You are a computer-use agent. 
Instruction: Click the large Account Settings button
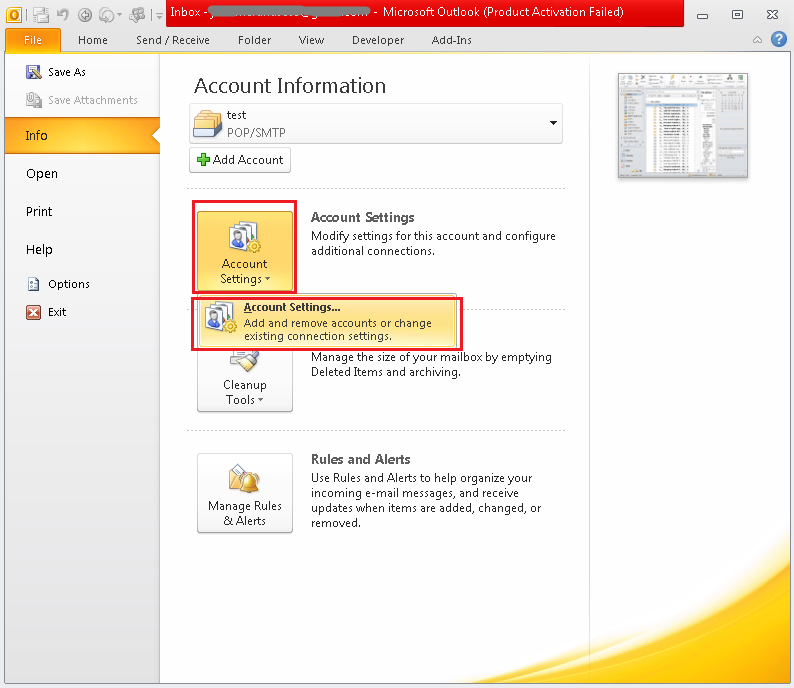[245, 251]
